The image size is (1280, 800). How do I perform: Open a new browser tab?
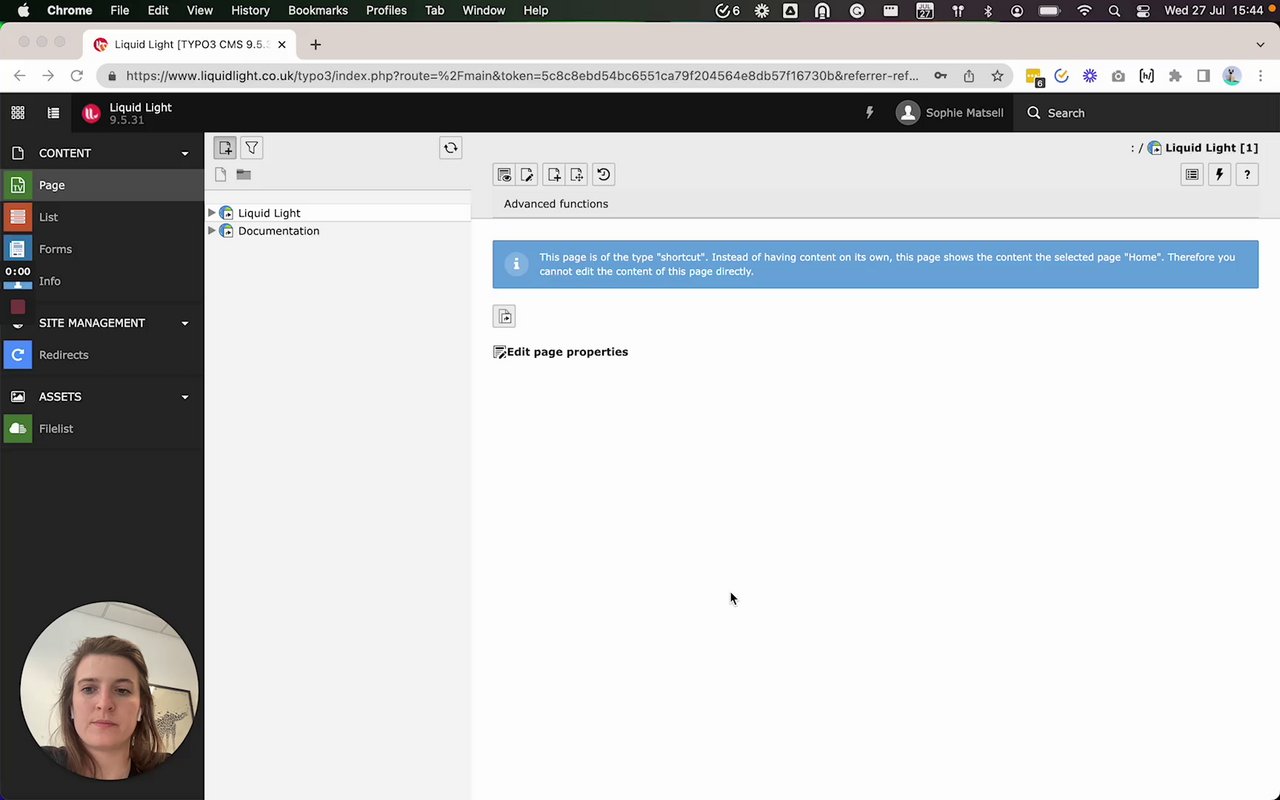point(315,44)
